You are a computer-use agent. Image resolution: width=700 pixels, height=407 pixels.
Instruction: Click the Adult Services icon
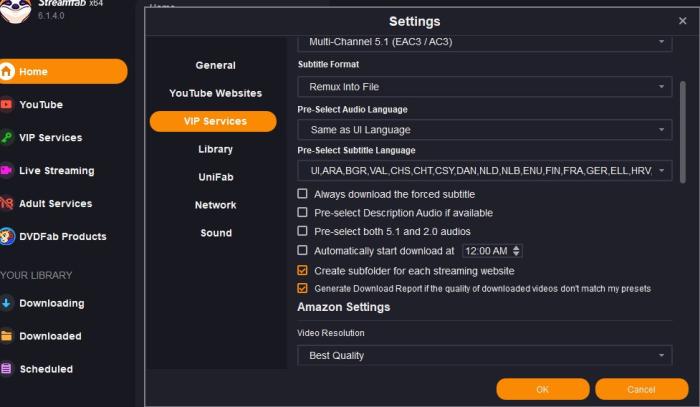coord(7,203)
